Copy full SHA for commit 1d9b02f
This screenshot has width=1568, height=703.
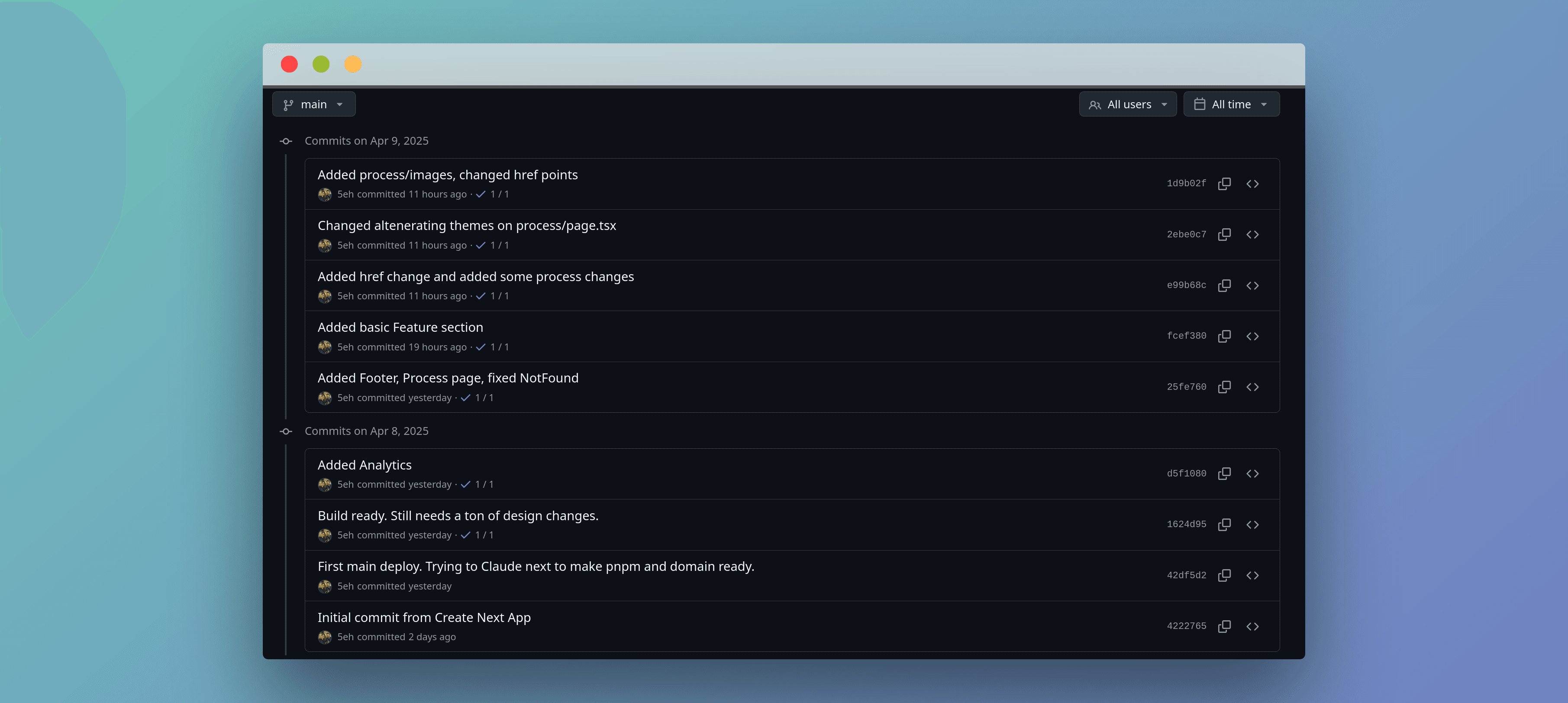[x=1224, y=183]
